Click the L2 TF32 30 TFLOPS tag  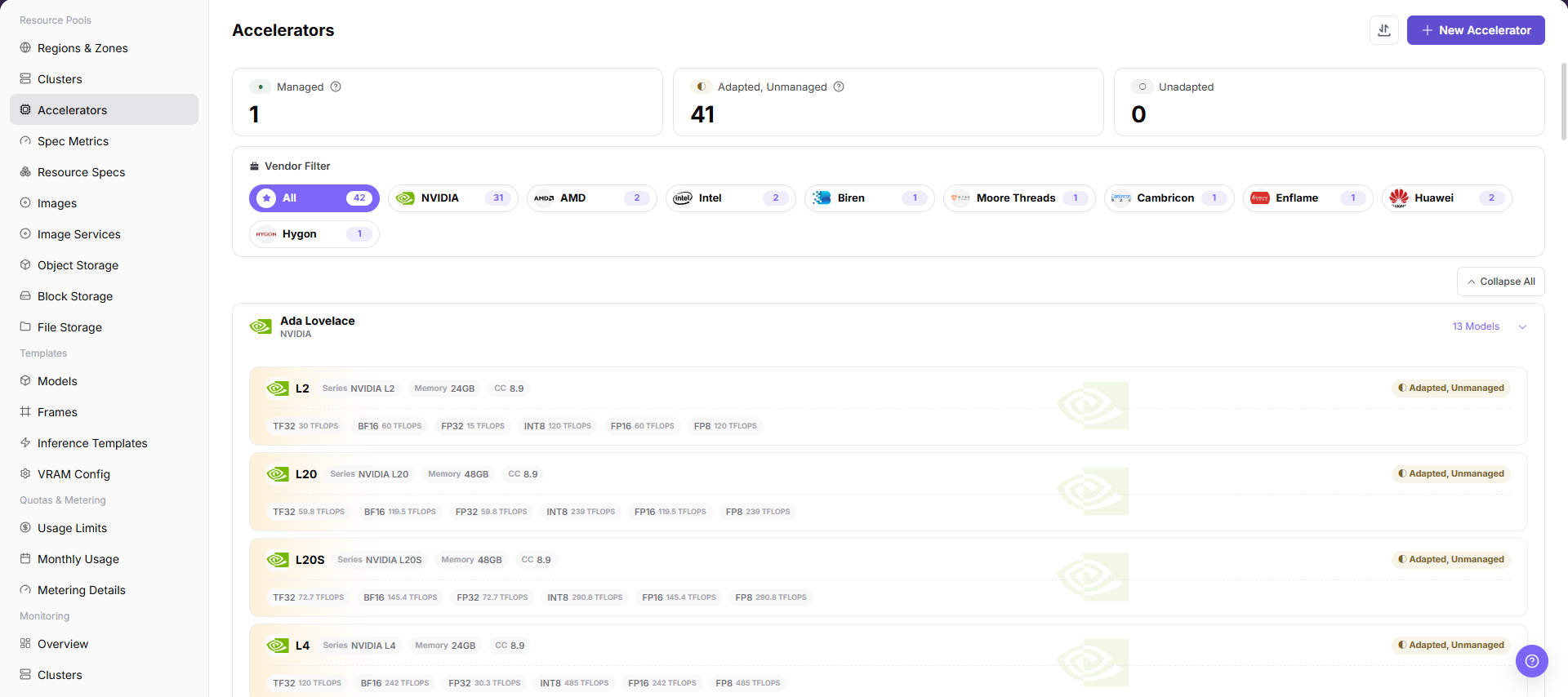pos(305,426)
